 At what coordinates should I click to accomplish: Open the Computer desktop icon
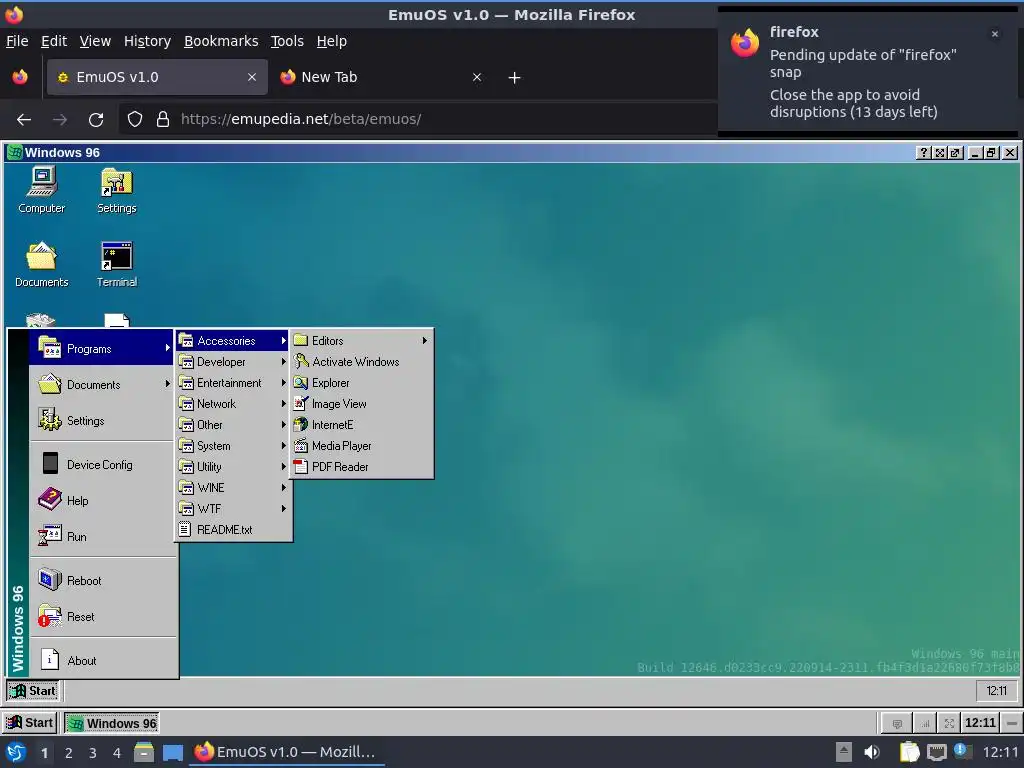(42, 189)
